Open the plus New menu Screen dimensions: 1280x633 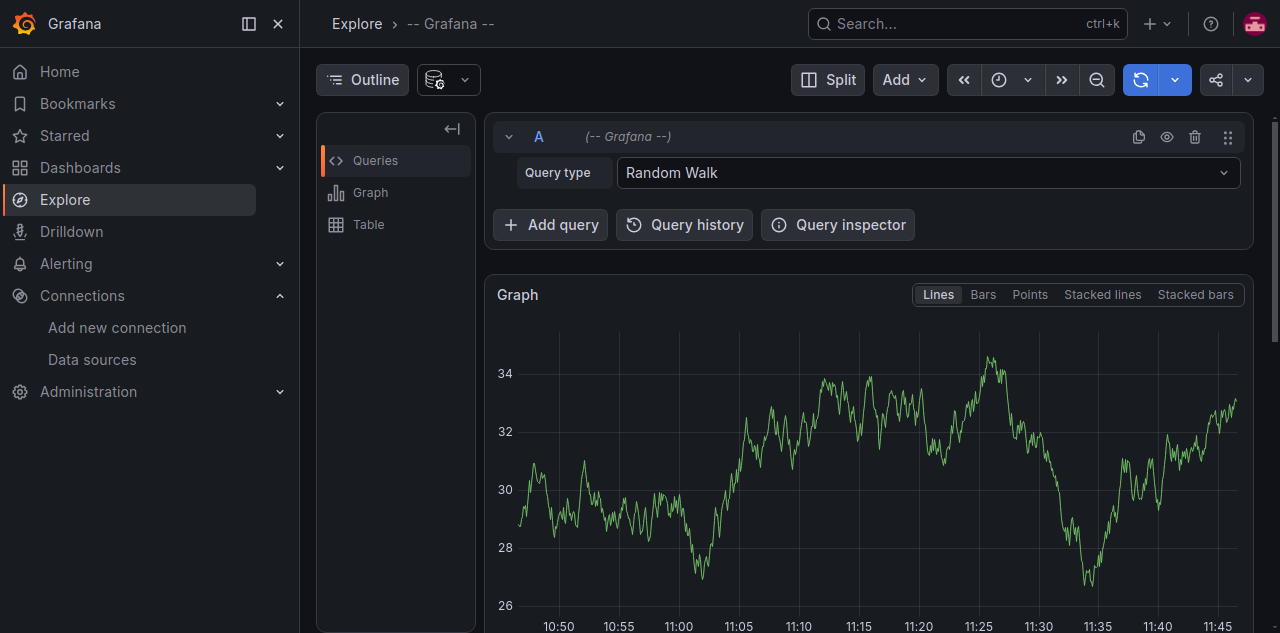[x=1157, y=24]
